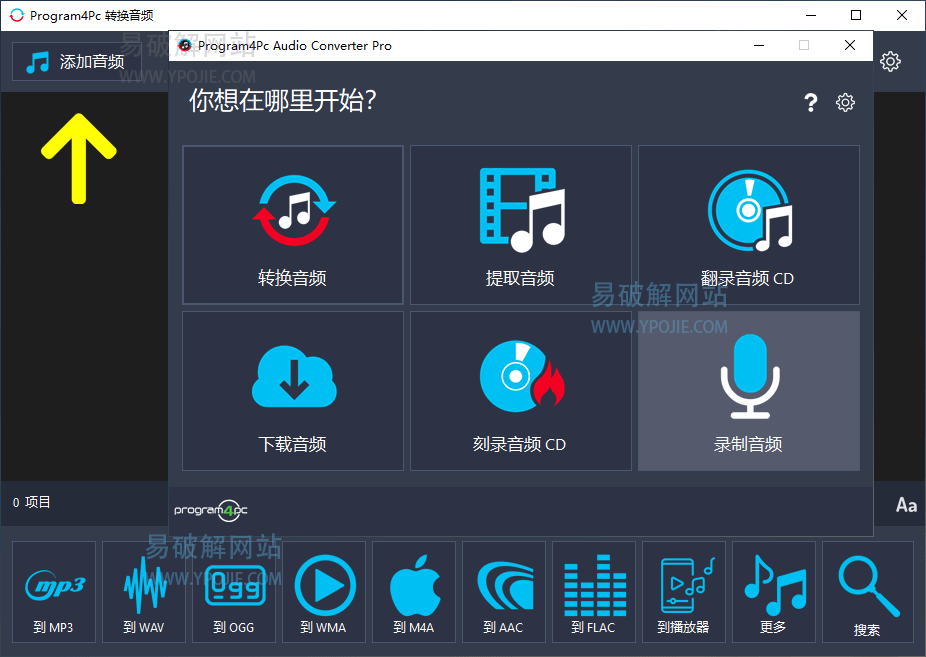The width and height of the screenshot is (926, 657).
Task: Open the Help question mark
Action: point(811,102)
